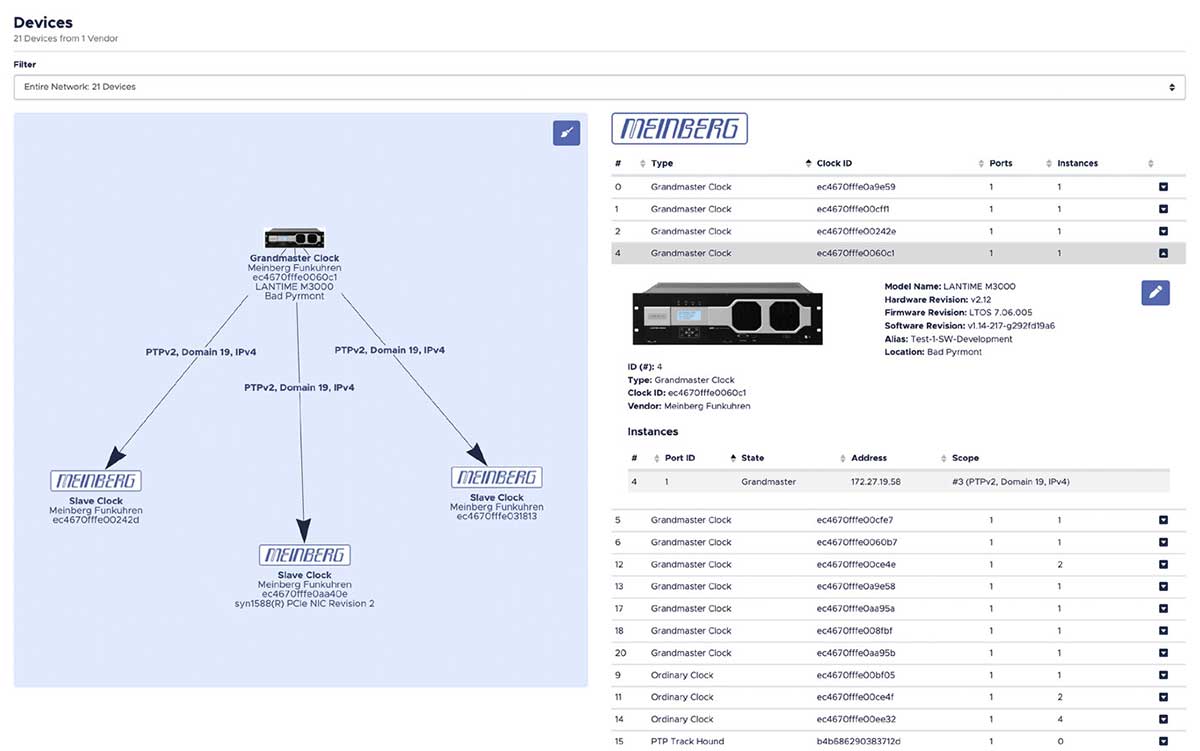1200x751 pixels.
Task: Collapse the expanded row 4 details
Action: 1163,253
